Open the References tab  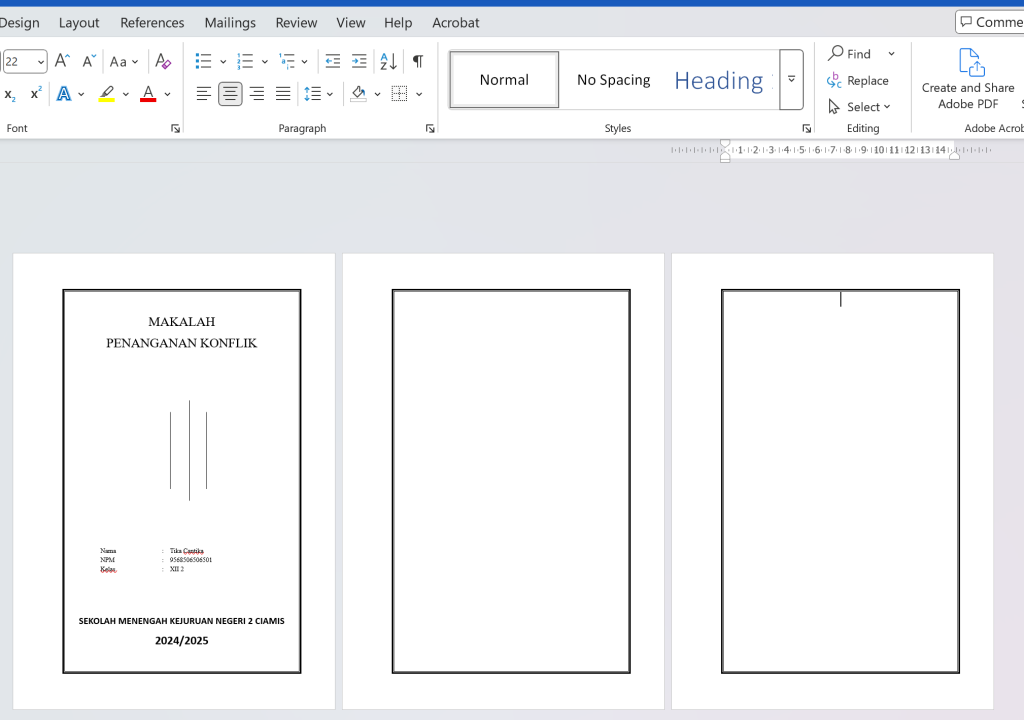[152, 22]
